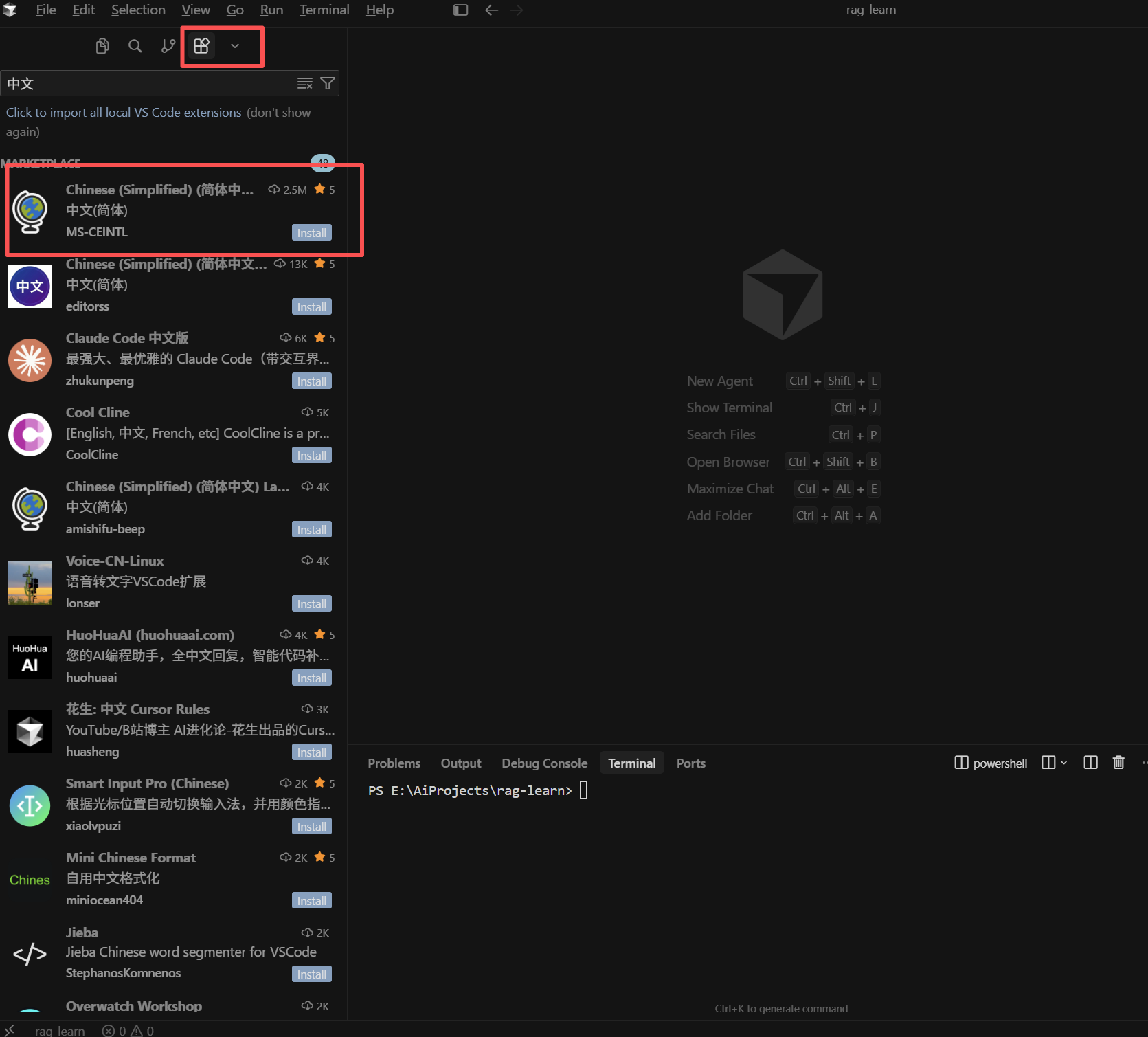Open the Search view magnifier icon

[135, 46]
